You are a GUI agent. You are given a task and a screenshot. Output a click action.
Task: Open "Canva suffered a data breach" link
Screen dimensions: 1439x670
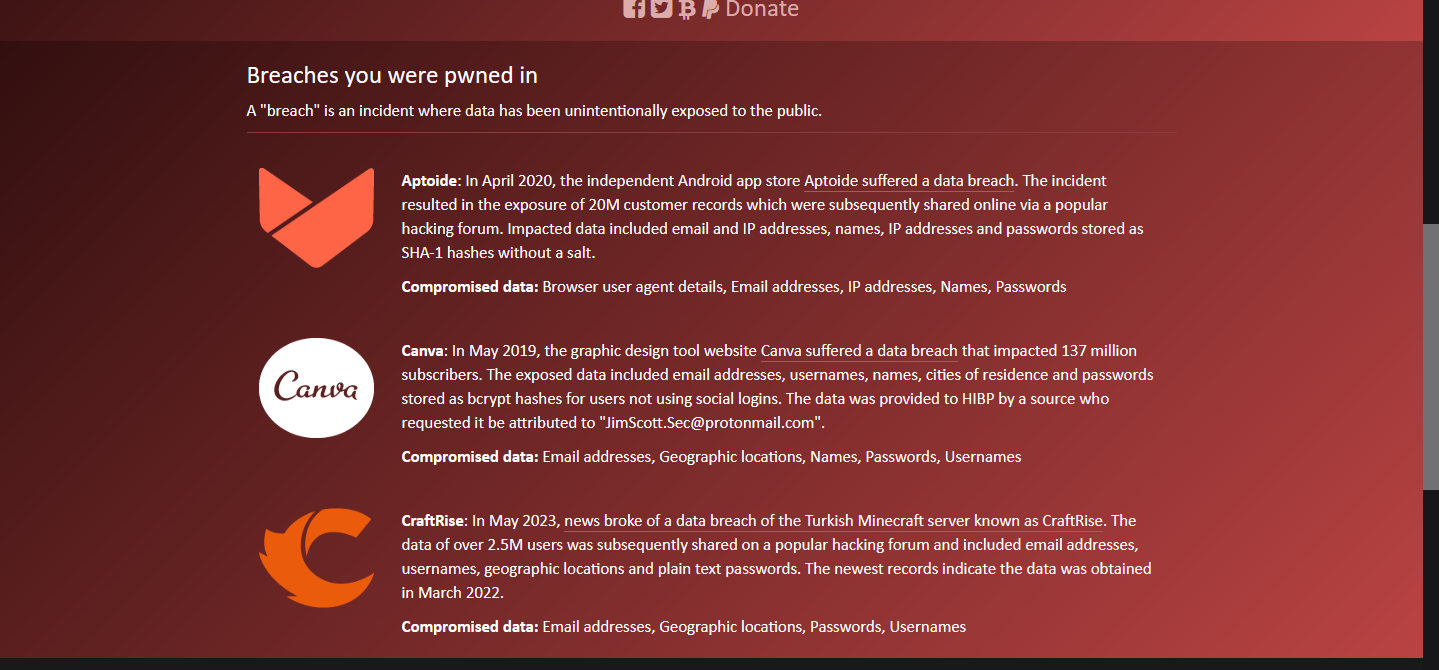click(859, 351)
